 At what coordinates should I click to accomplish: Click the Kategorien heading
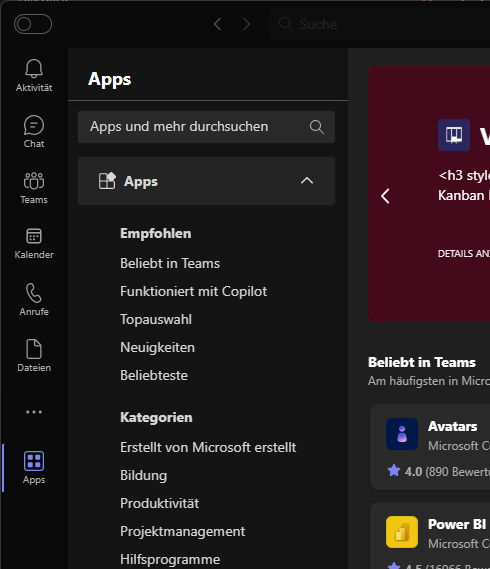coord(156,417)
